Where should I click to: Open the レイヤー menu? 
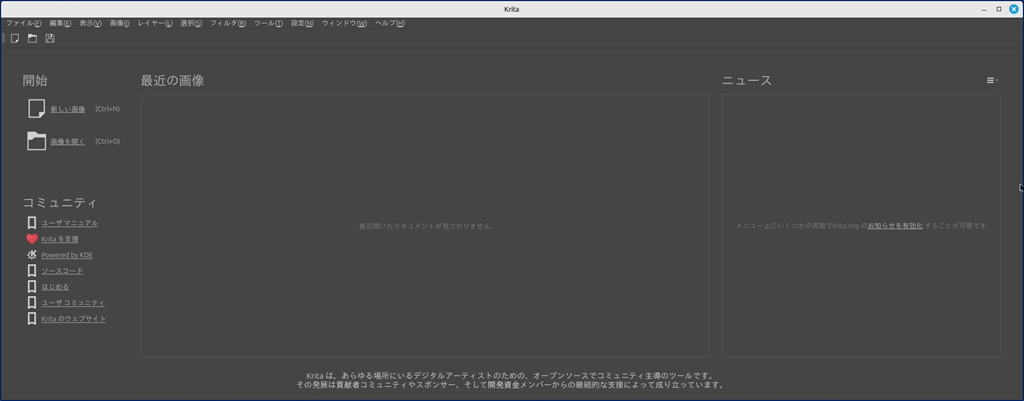click(155, 23)
